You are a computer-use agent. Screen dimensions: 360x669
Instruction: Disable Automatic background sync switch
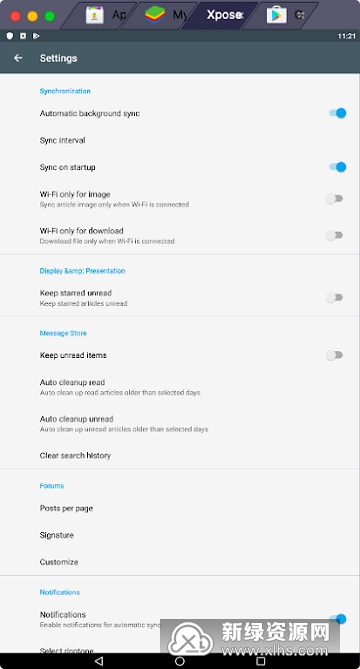(337, 113)
